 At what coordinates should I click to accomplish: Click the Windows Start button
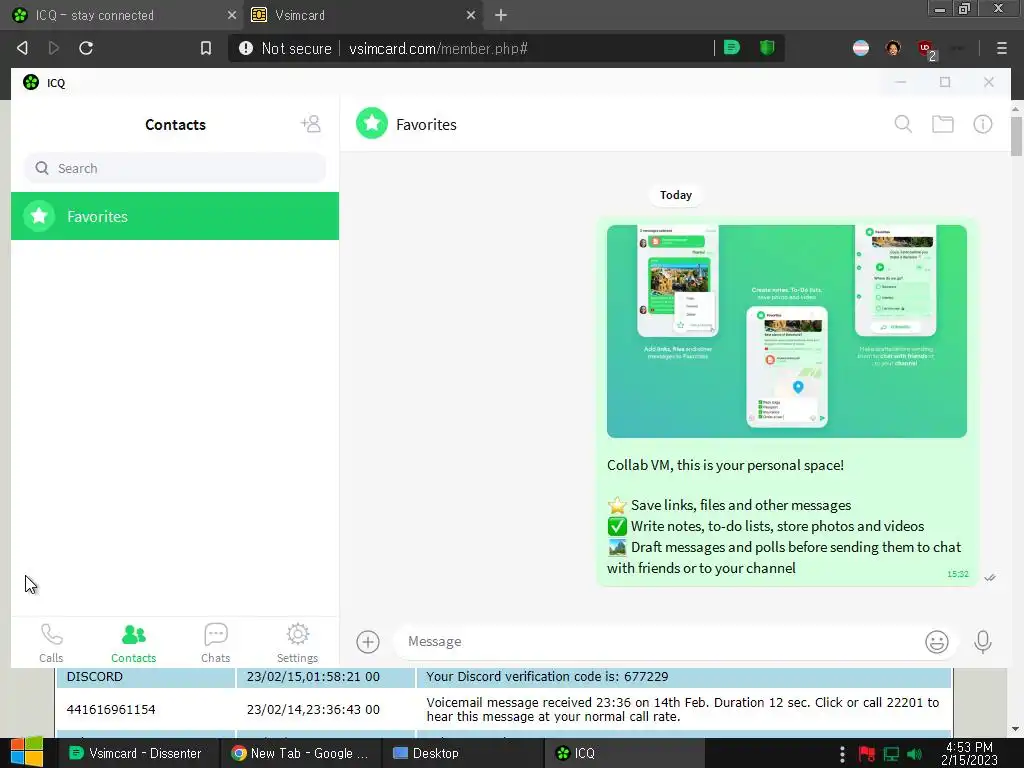pyautogui.click(x=27, y=752)
